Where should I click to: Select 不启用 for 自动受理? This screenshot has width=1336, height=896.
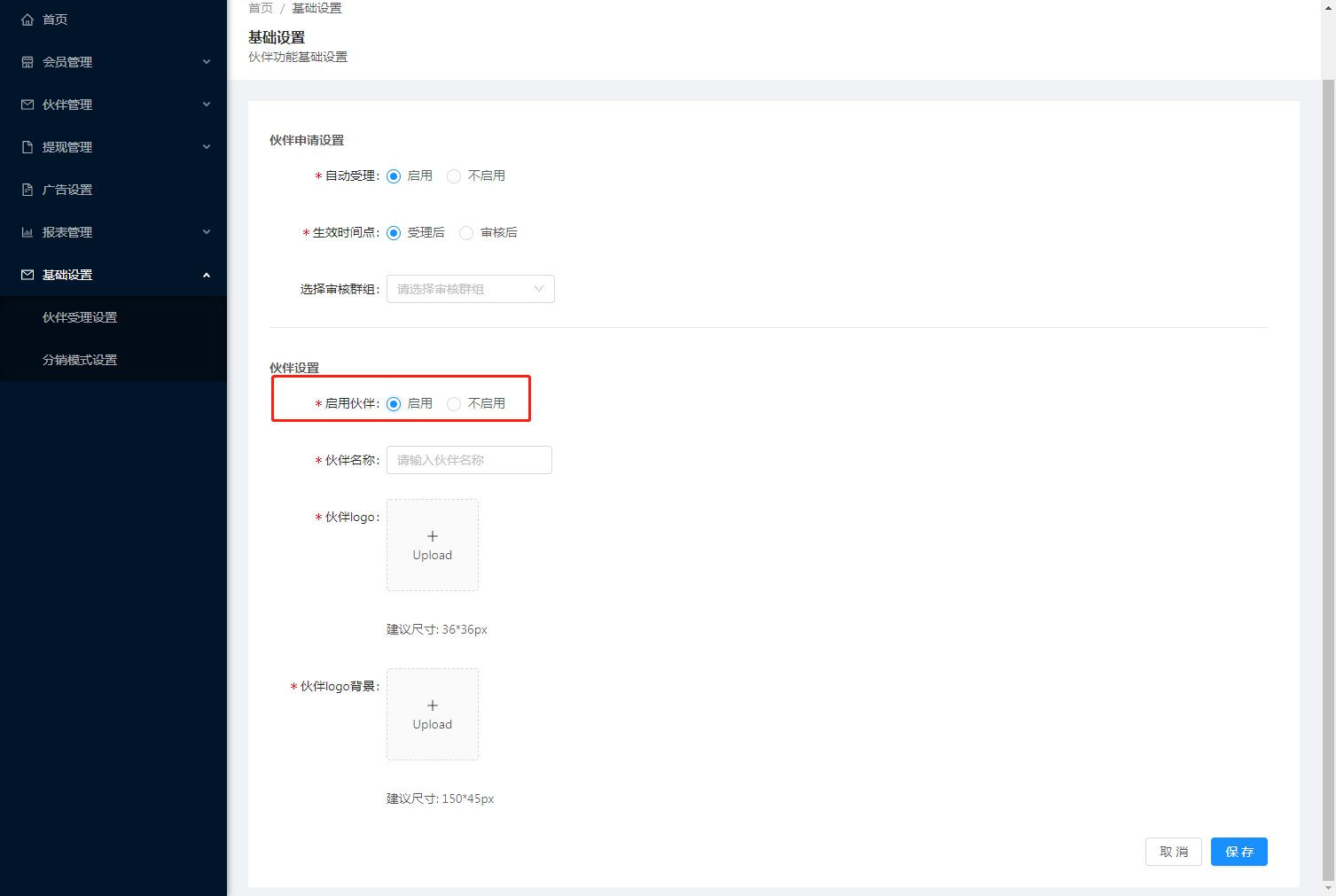pyautogui.click(x=454, y=176)
